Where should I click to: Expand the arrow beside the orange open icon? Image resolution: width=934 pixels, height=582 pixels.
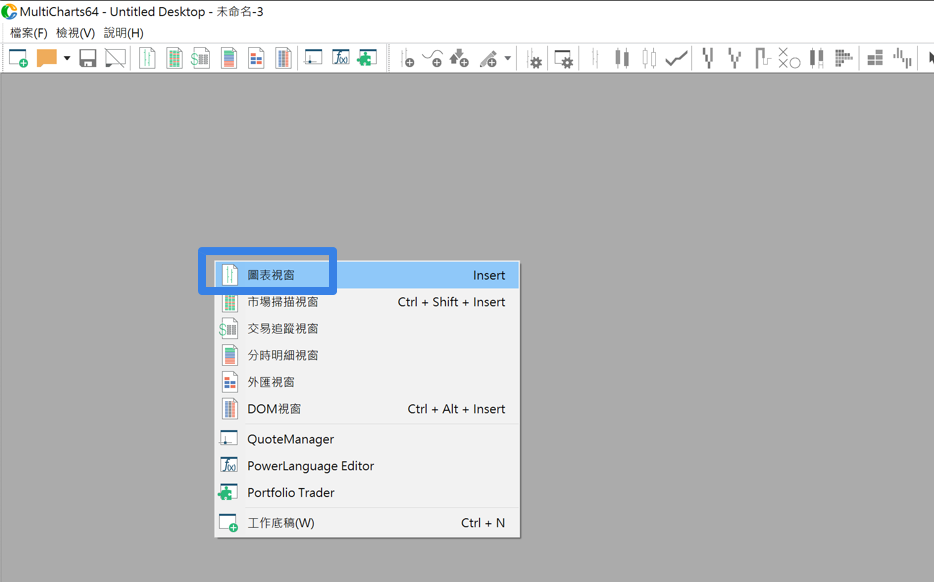point(67,58)
